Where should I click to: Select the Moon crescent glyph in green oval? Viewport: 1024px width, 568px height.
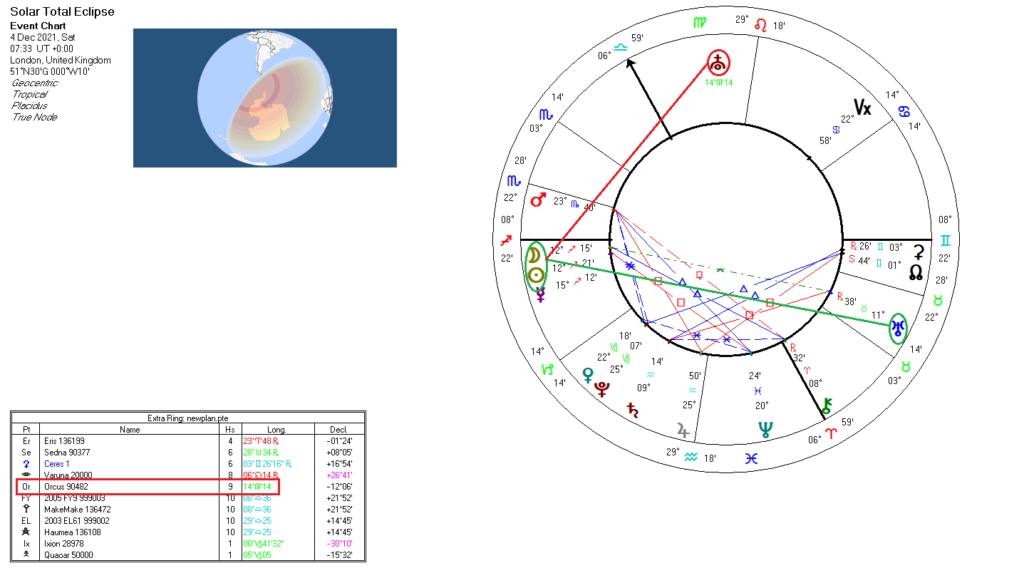[x=536, y=253]
